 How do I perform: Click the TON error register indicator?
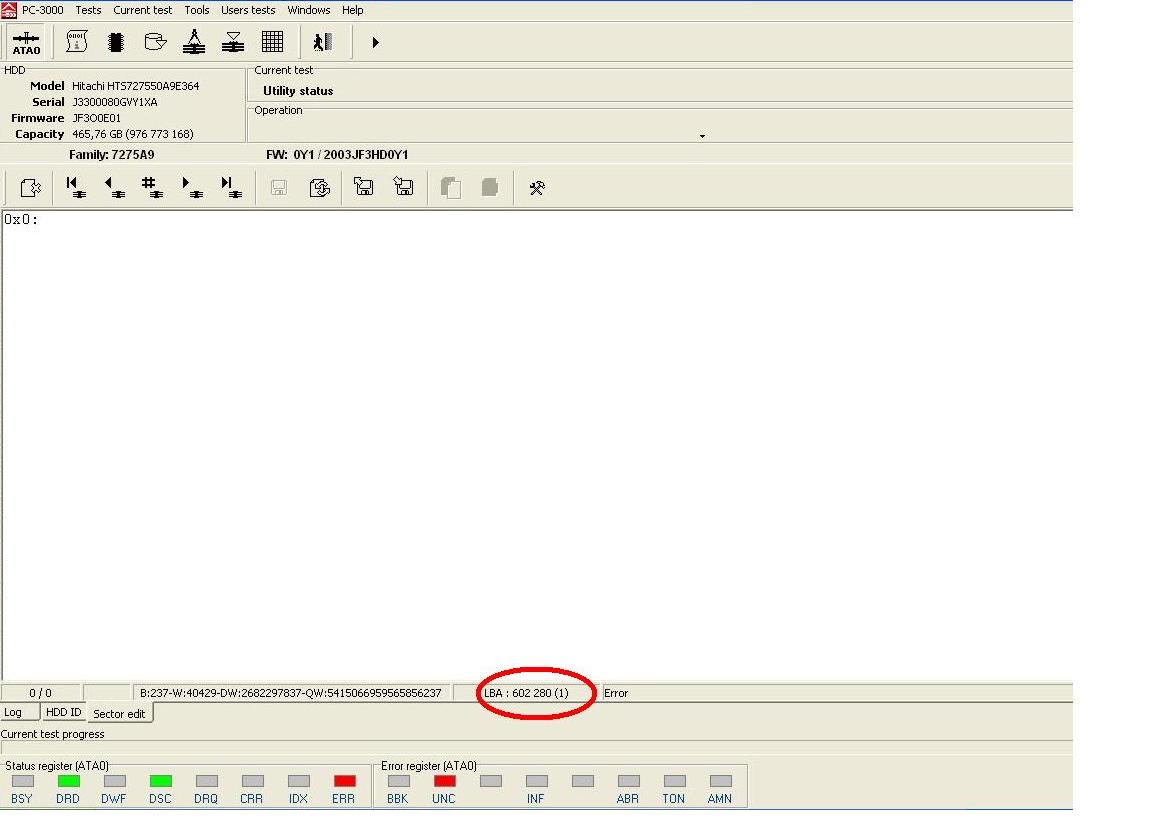tap(675, 781)
